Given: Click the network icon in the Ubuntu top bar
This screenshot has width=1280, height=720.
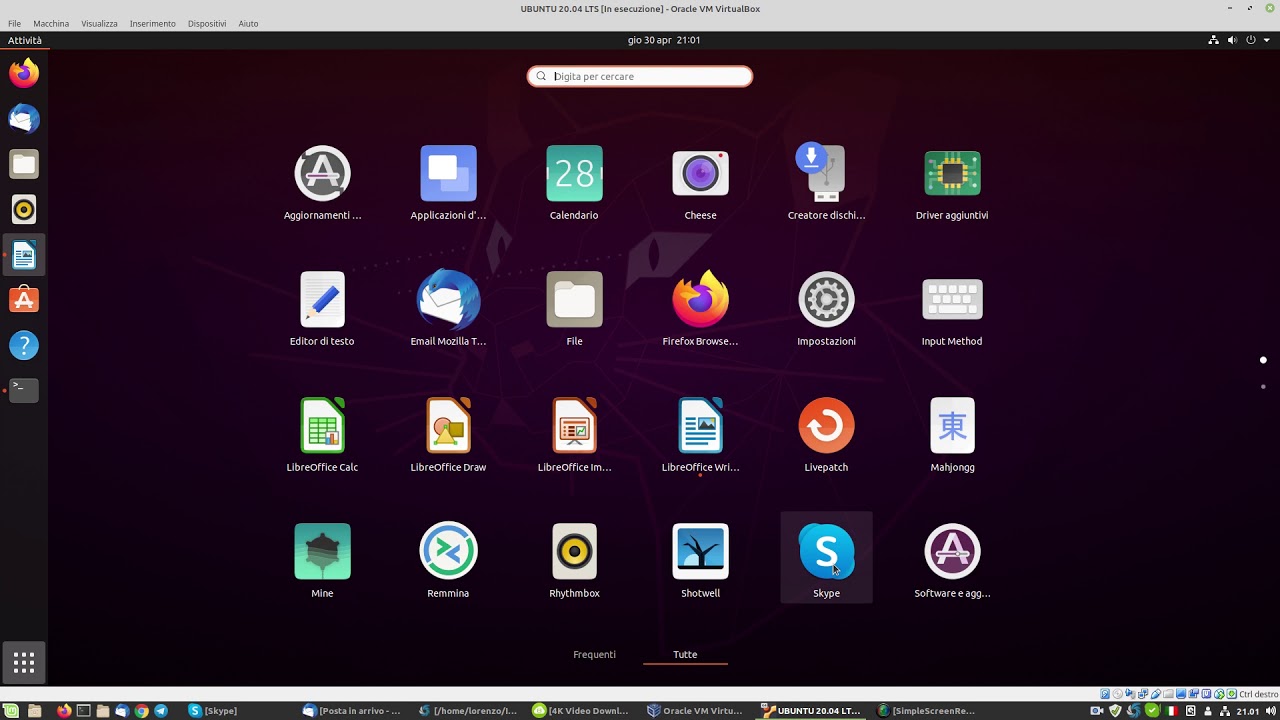Looking at the screenshot, I should 1214,40.
